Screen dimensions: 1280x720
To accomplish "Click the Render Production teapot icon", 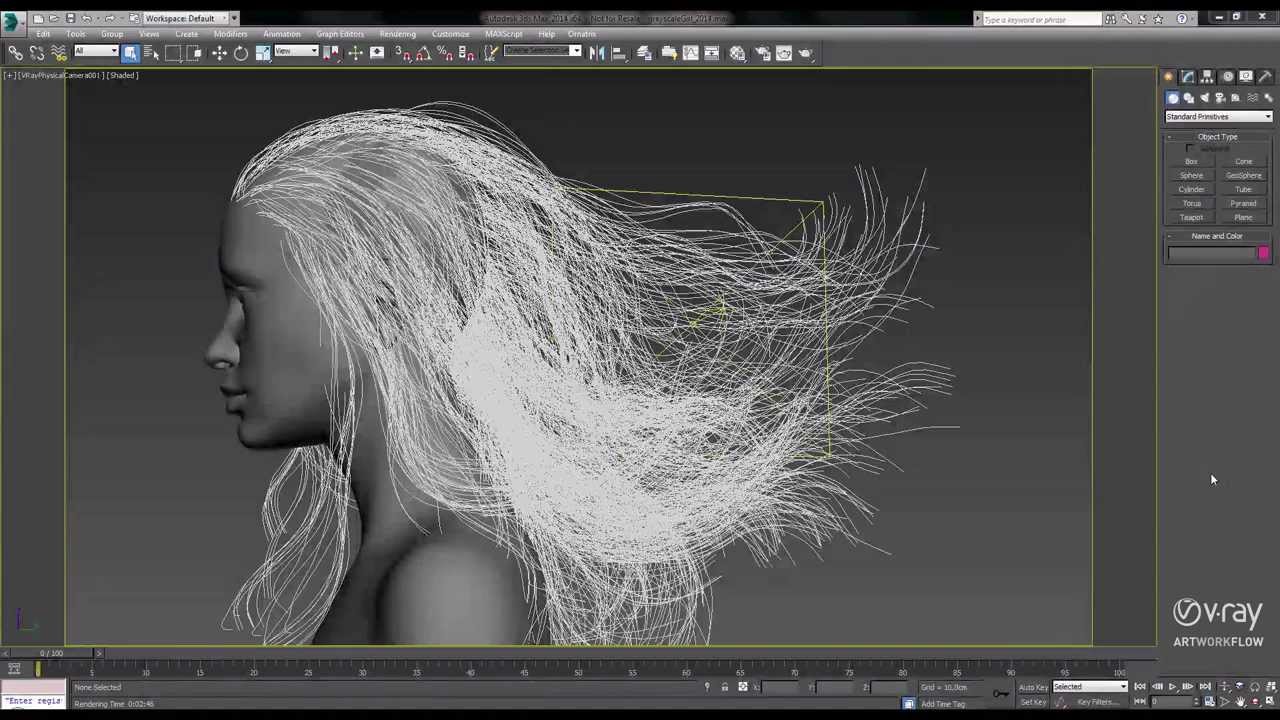I will coord(806,53).
